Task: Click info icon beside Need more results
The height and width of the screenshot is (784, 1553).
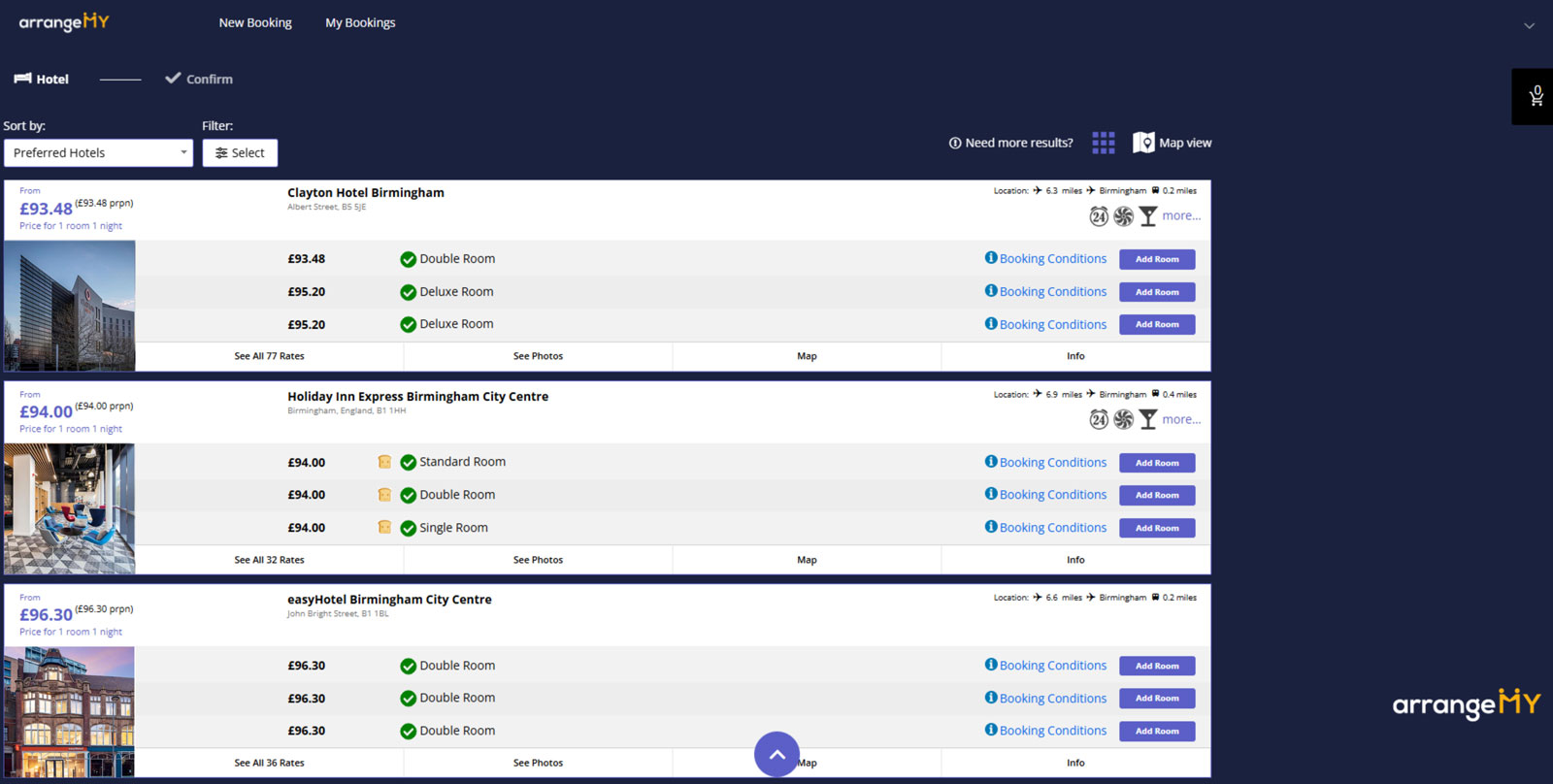Action: tap(955, 143)
